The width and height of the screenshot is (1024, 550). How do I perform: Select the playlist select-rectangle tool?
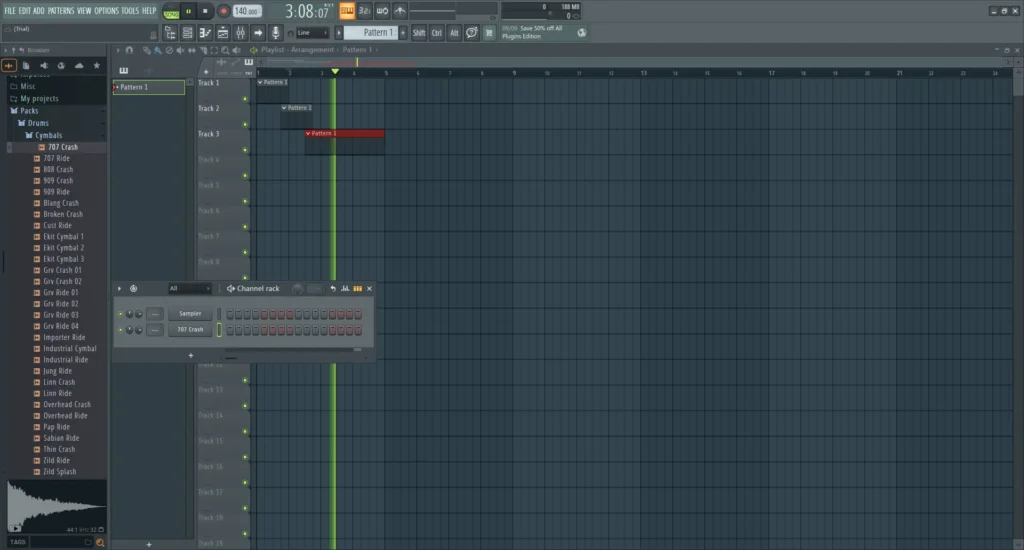point(214,50)
